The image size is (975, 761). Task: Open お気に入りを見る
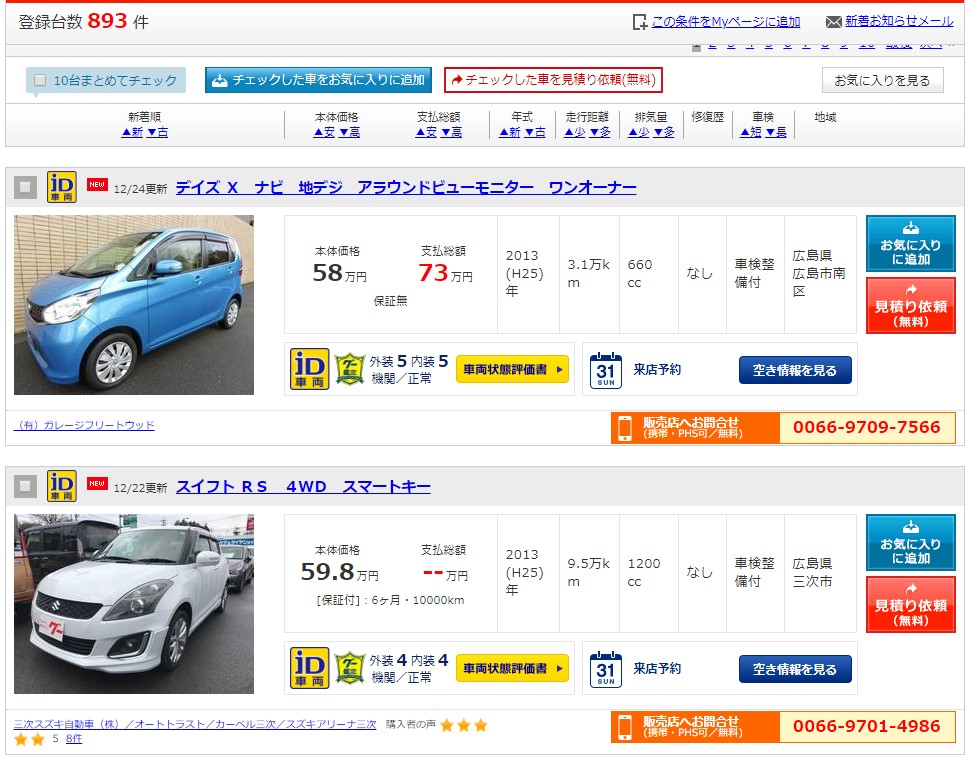point(882,80)
